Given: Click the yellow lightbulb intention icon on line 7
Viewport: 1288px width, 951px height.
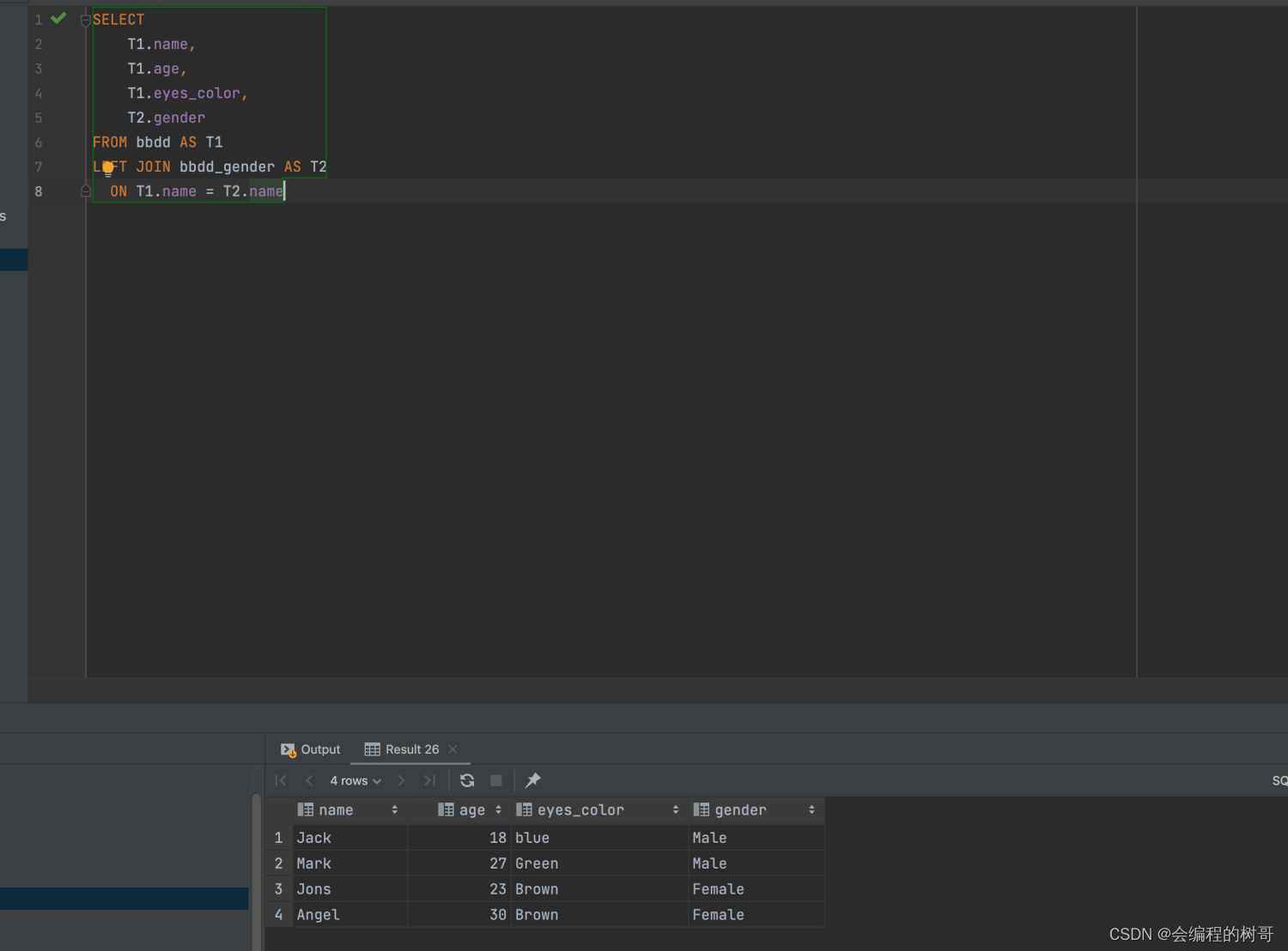Looking at the screenshot, I should [x=108, y=168].
